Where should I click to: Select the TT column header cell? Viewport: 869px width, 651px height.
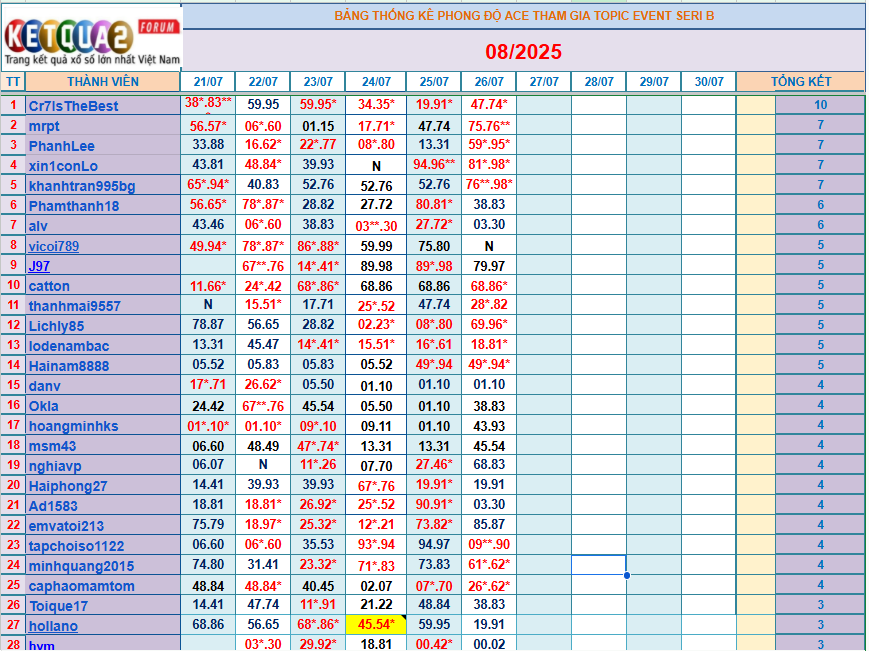[13, 82]
